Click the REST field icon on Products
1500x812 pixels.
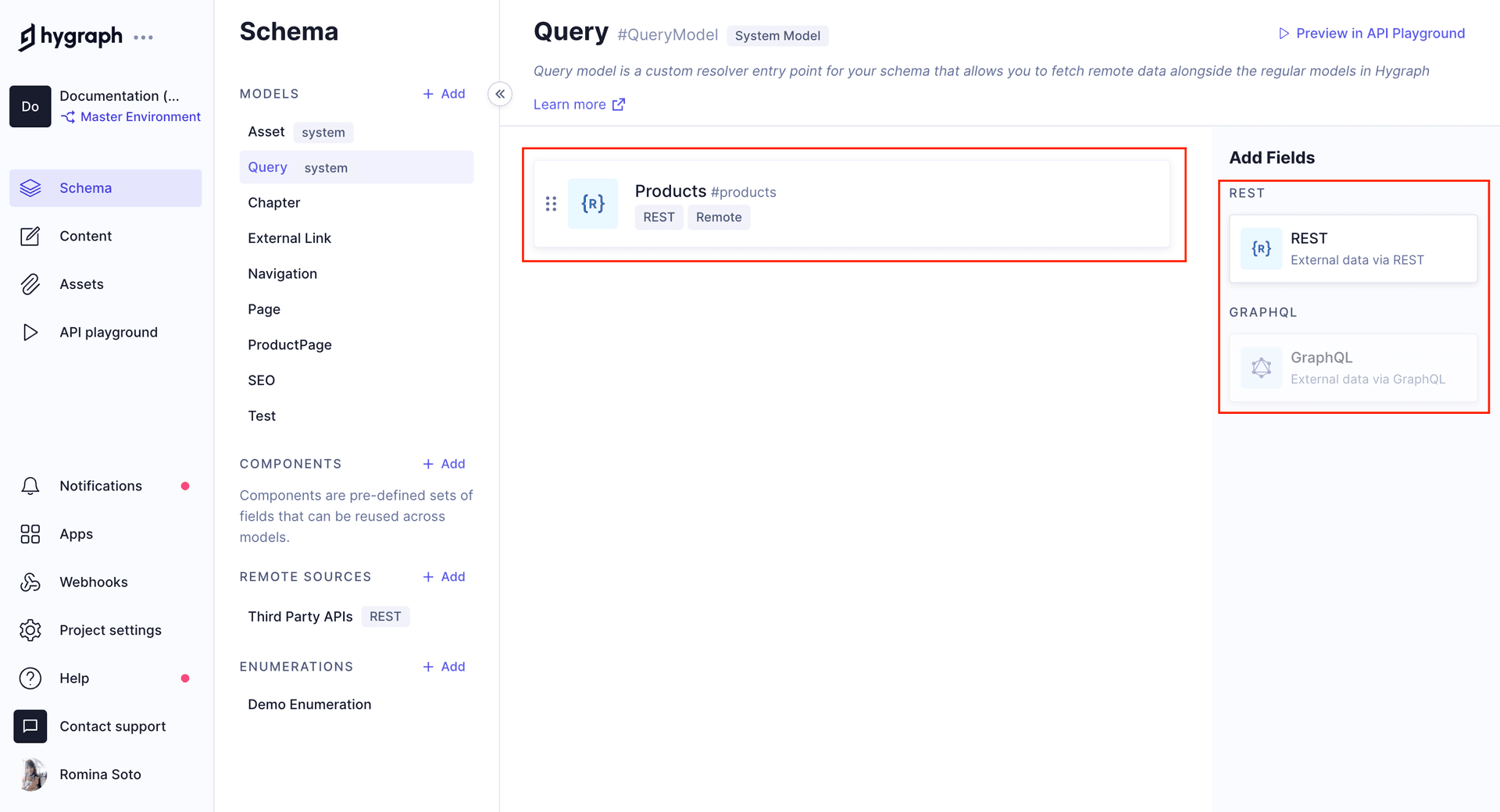point(593,204)
